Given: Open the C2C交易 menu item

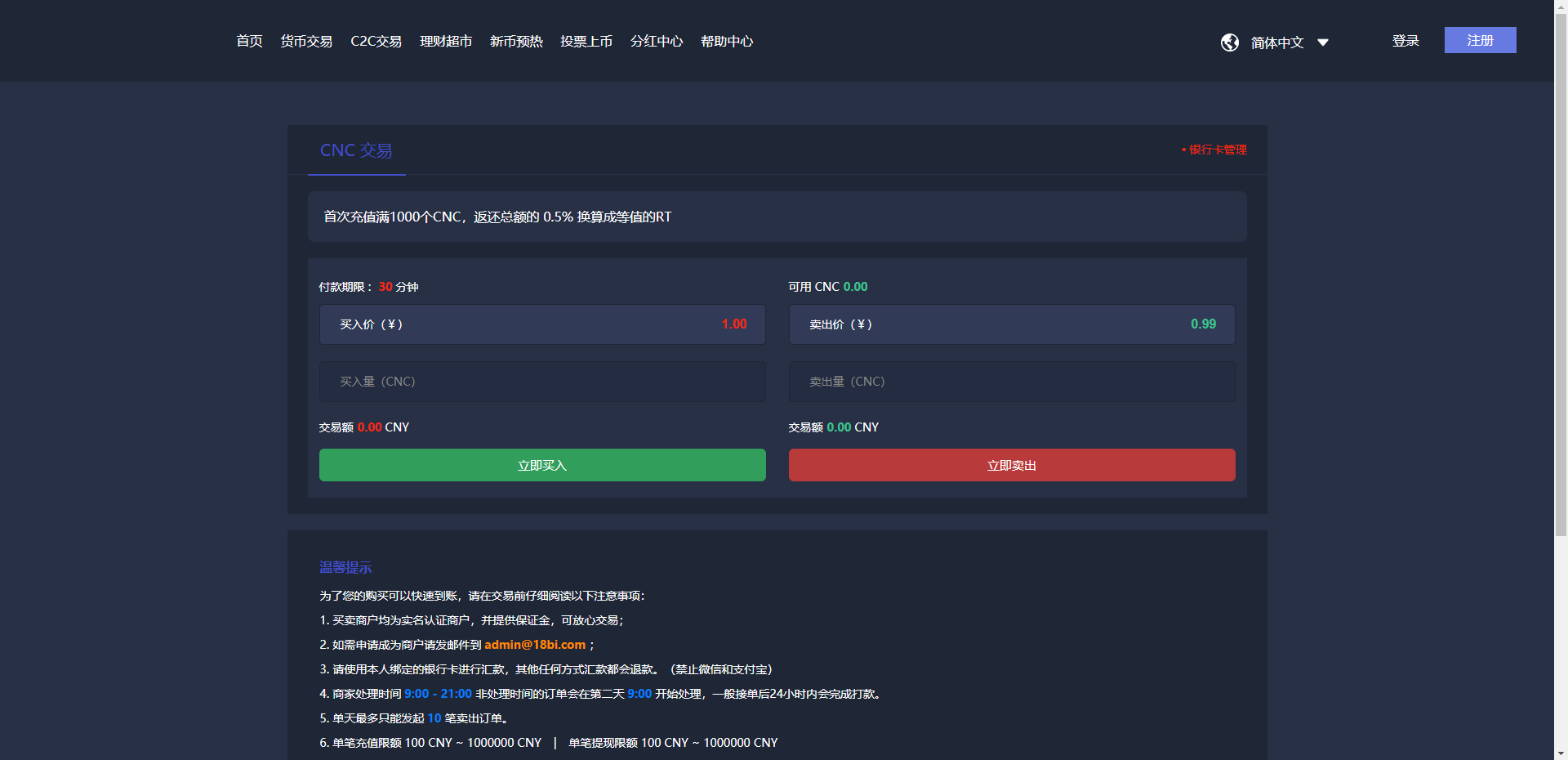Looking at the screenshot, I should tap(376, 41).
